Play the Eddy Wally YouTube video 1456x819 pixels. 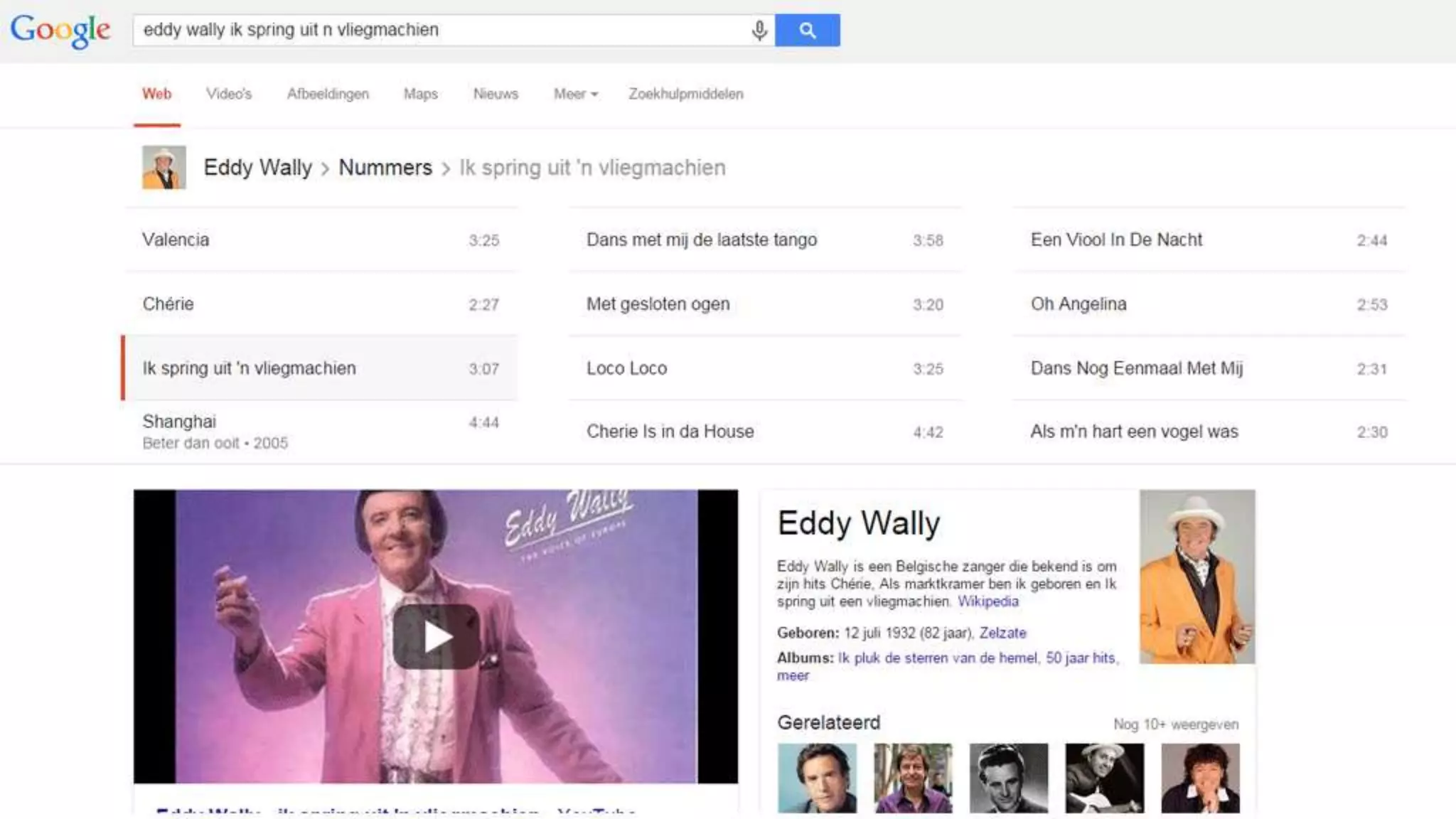click(x=436, y=636)
